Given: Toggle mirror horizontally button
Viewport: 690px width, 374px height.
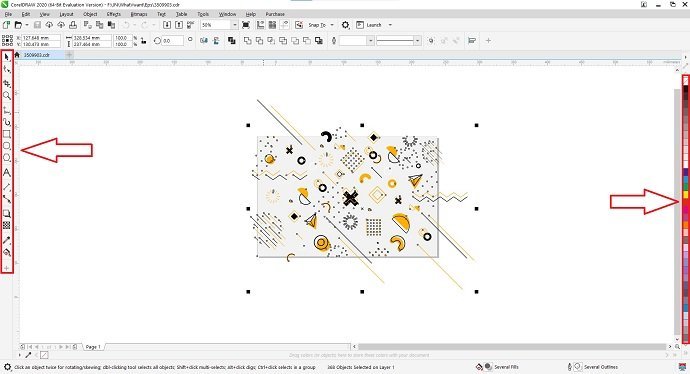Looking at the screenshot, I should [x=204, y=40].
